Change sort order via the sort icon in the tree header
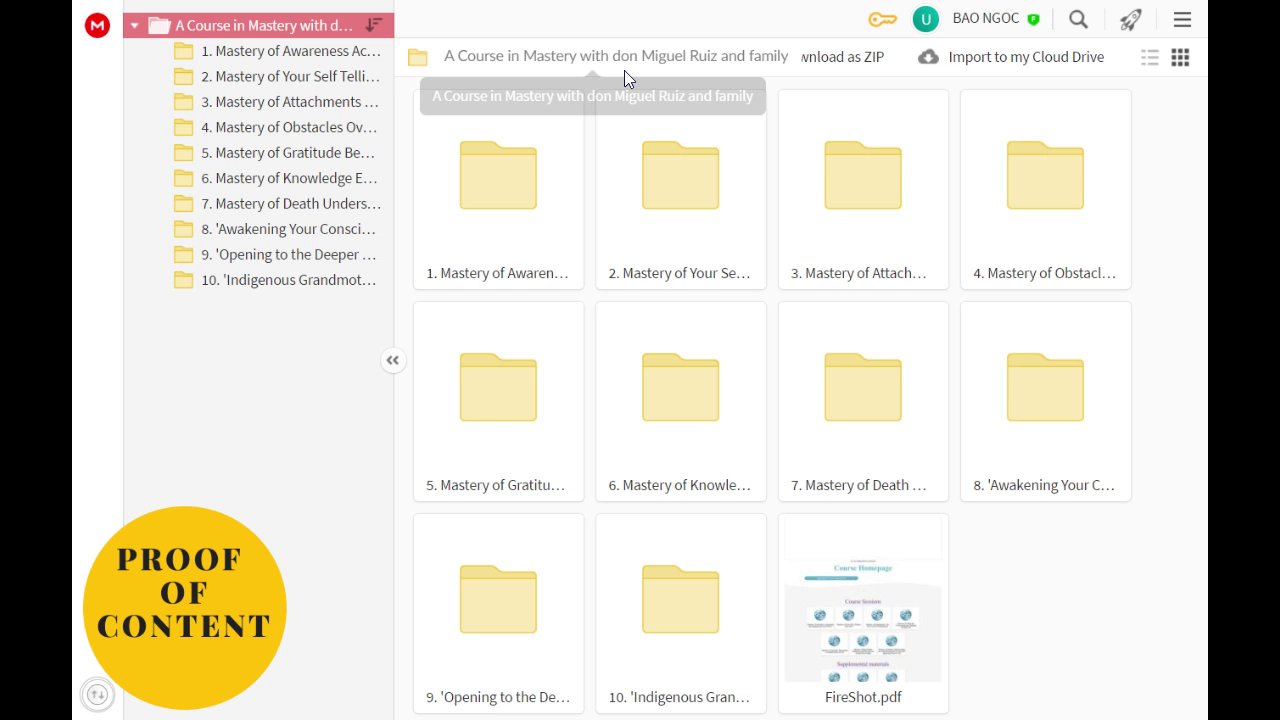1280x720 pixels. coord(373,25)
